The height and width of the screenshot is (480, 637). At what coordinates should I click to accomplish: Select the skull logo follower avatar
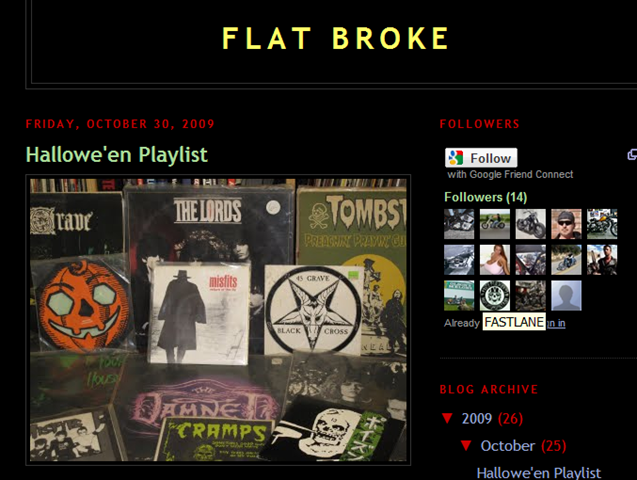494,295
